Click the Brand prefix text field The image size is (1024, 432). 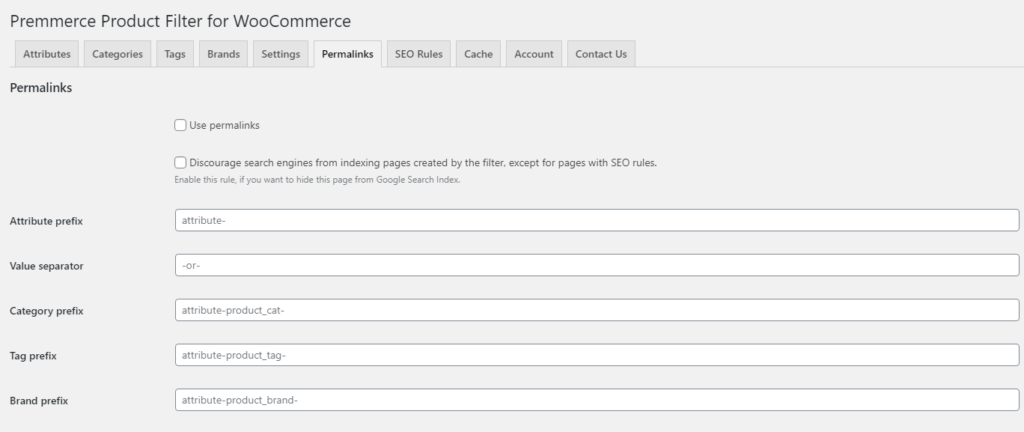click(x=597, y=400)
